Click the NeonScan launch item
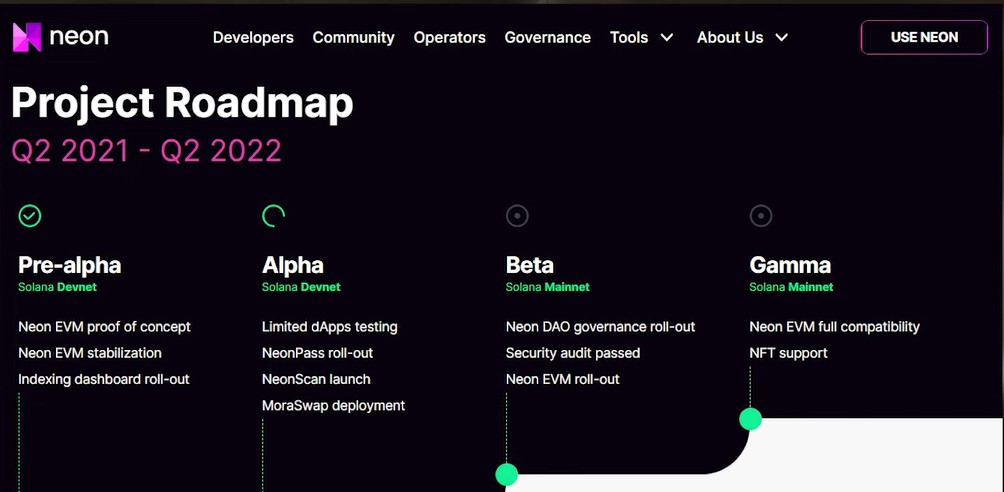Image resolution: width=1004 pixels, height=492 pixels. coord(316,379)
